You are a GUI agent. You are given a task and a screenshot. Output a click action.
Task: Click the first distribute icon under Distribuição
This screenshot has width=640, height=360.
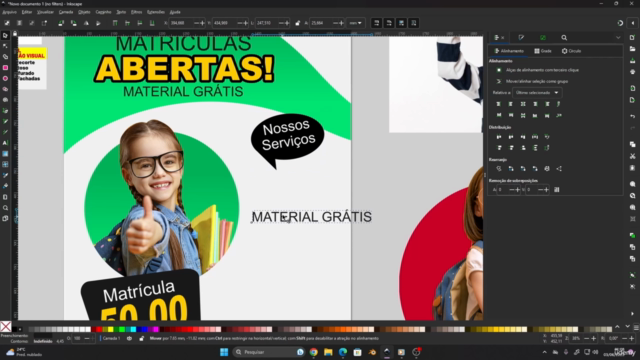[498, 137]
